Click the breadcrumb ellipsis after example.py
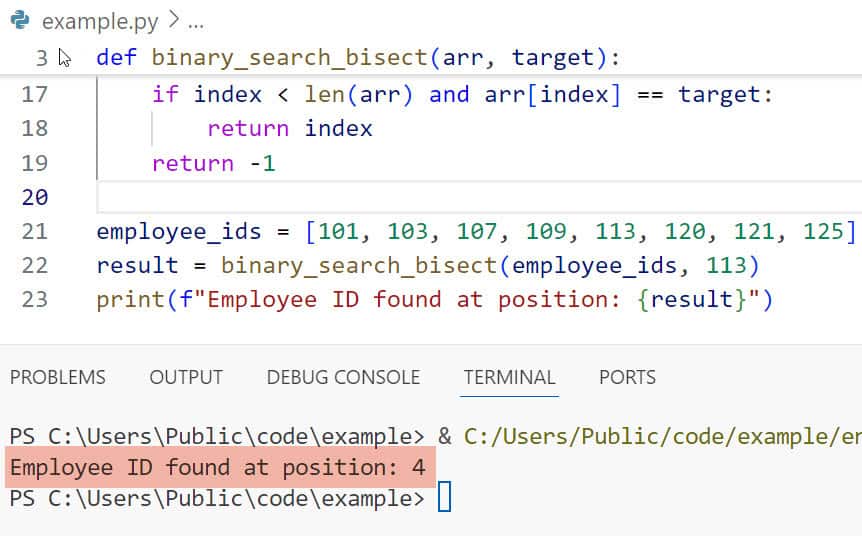 point(196,24)
